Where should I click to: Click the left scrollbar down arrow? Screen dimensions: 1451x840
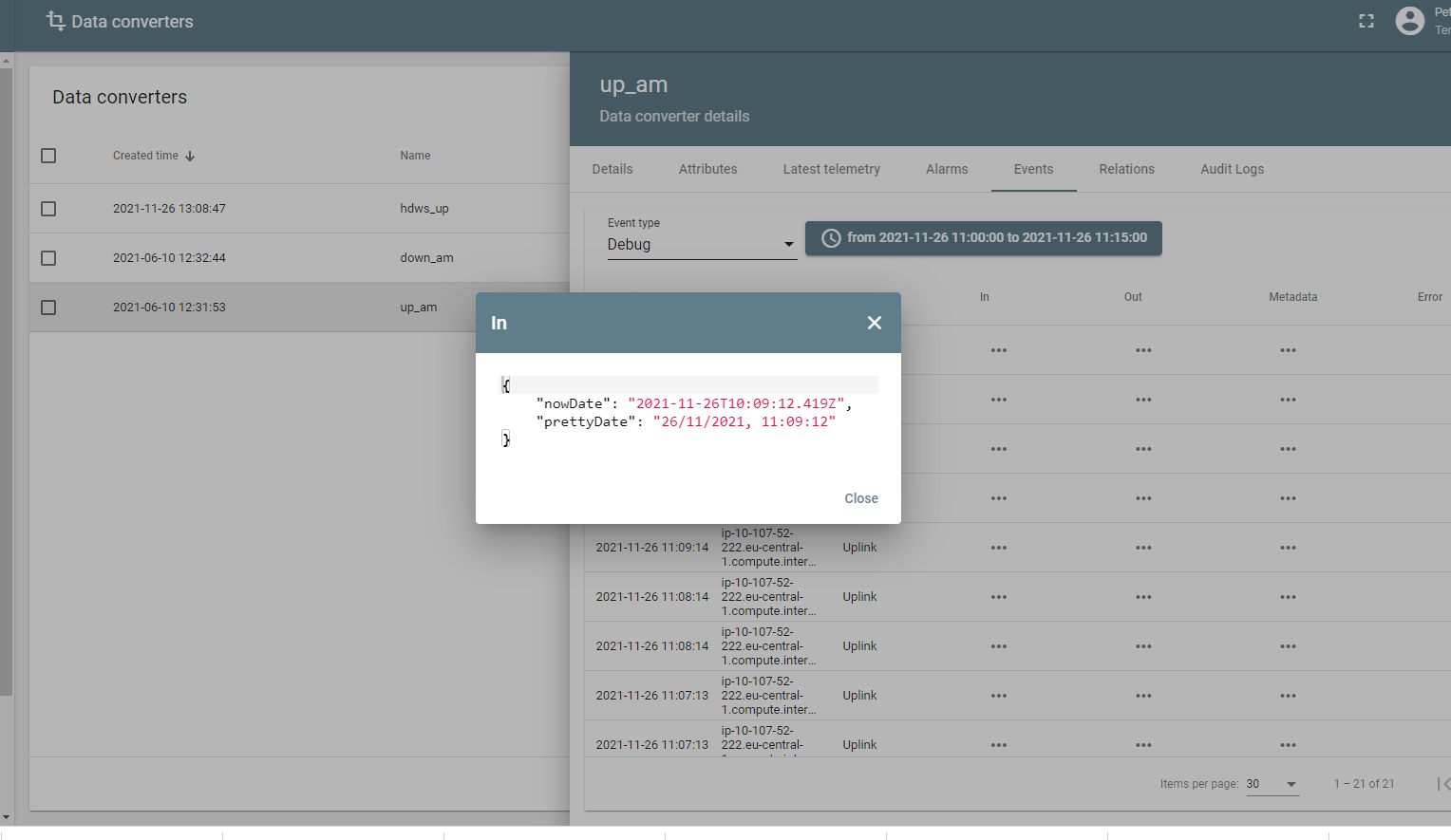pyautogui.click(x=6, y=817)
